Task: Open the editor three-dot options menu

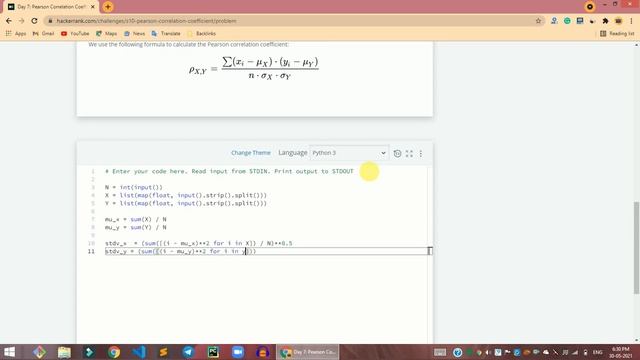Action: coord(421,153)
